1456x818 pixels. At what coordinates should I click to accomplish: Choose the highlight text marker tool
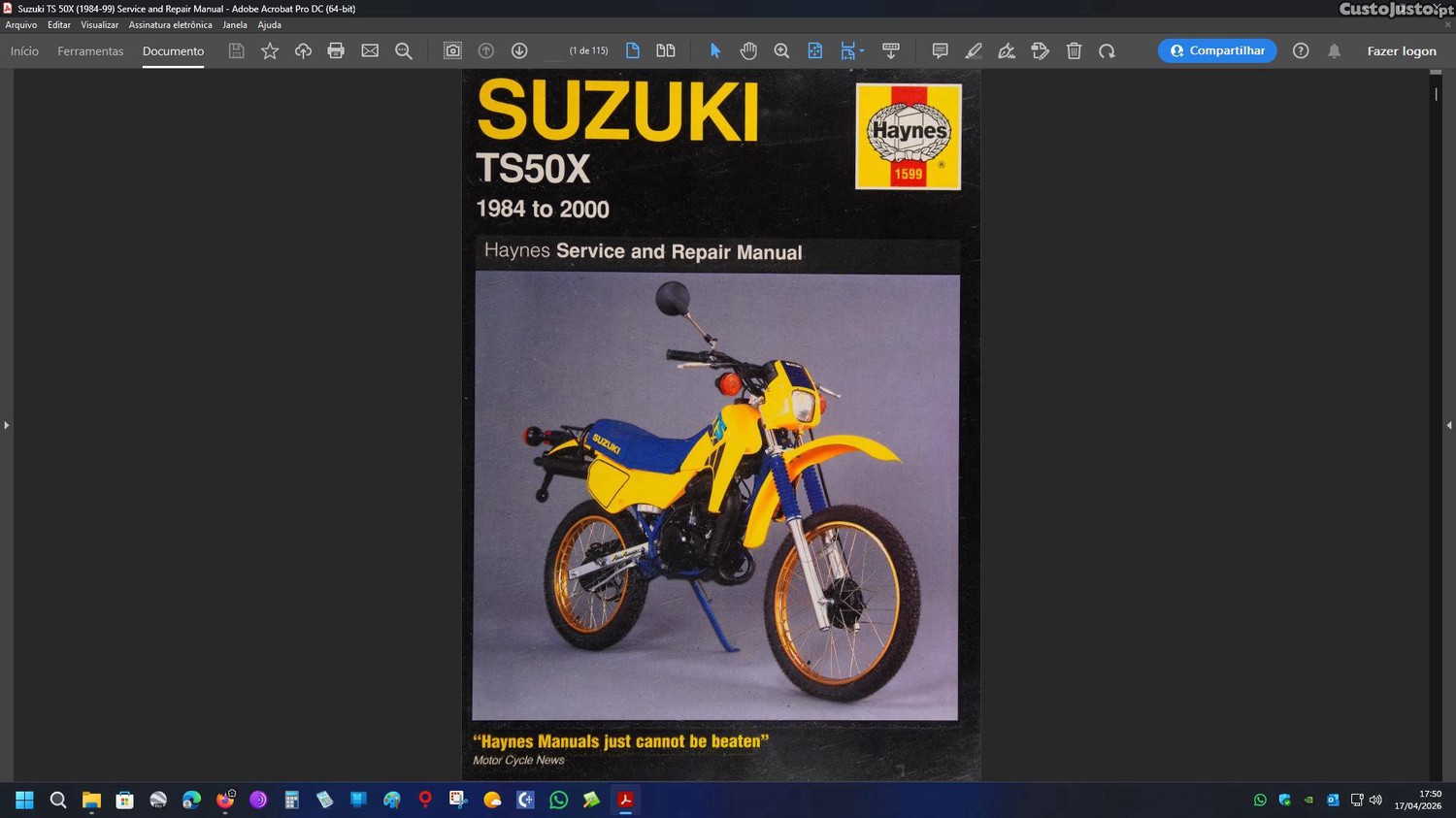point(974,51)
